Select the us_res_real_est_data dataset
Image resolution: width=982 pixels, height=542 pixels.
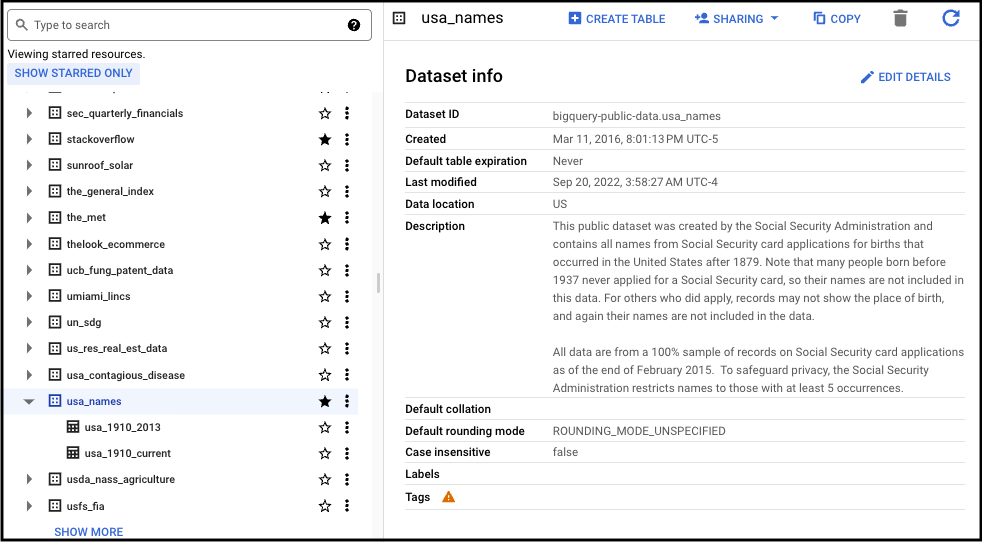pos(117,348)
